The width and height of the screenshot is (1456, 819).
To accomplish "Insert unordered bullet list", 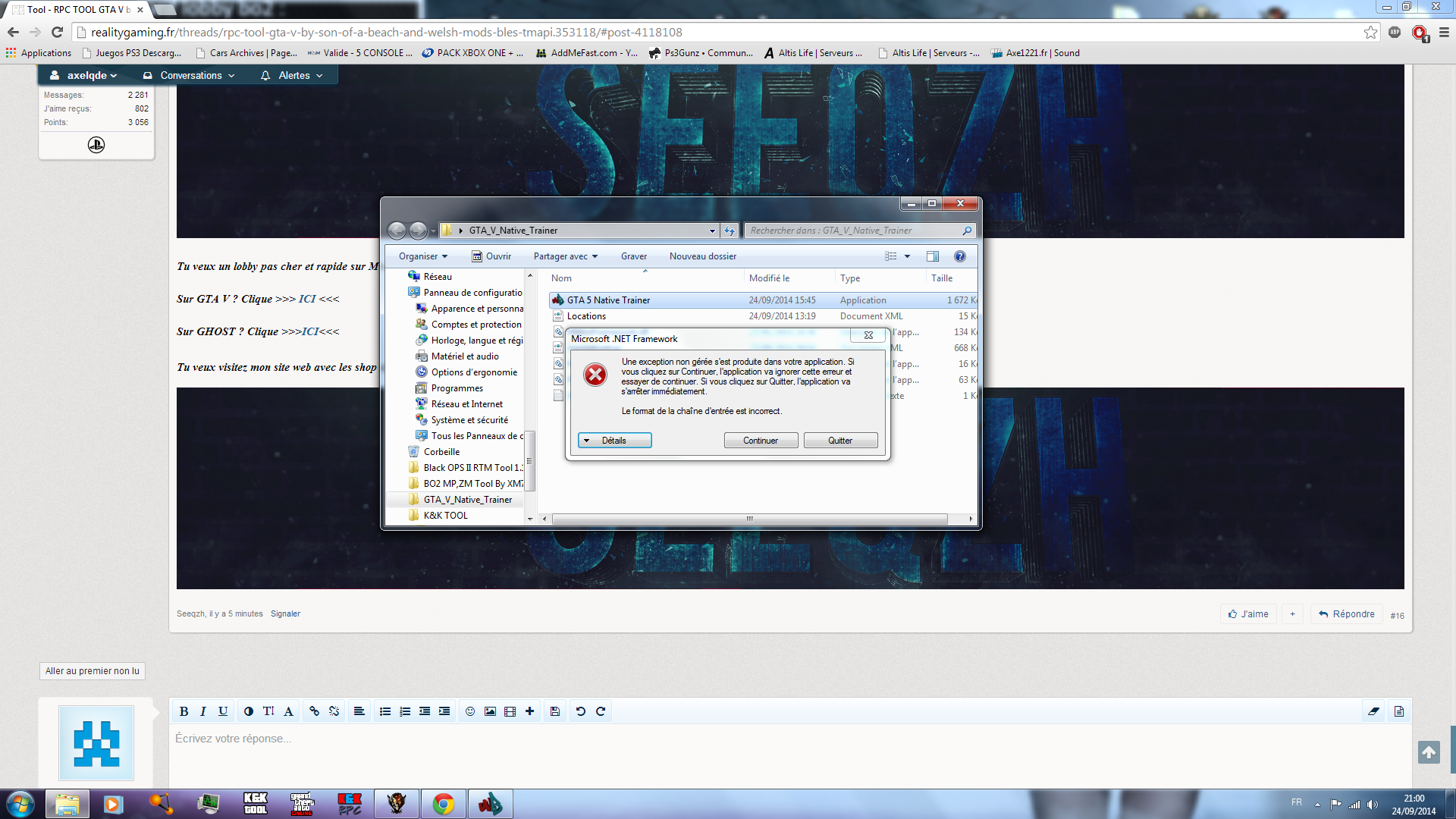I will tap(385, 711).
